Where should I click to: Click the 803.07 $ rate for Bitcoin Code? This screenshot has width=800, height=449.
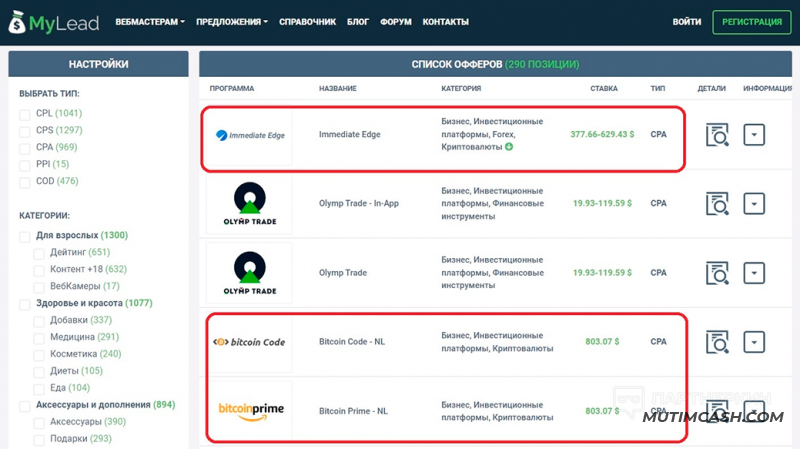pyautogui.click(x=602, y=341)
